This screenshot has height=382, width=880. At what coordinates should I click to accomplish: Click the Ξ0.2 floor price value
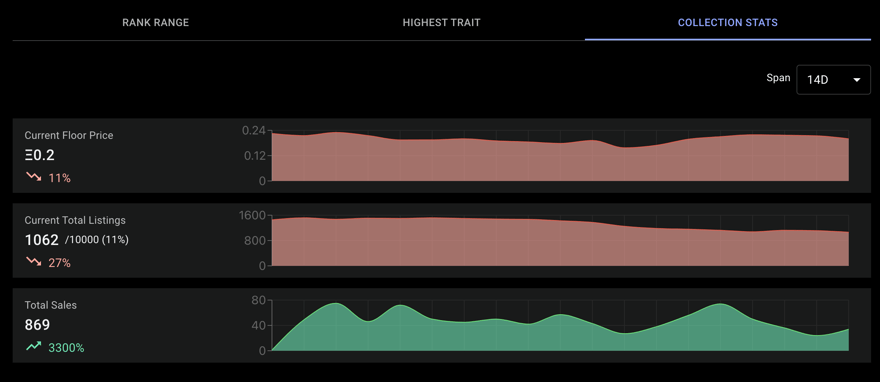tap(39, 155)
